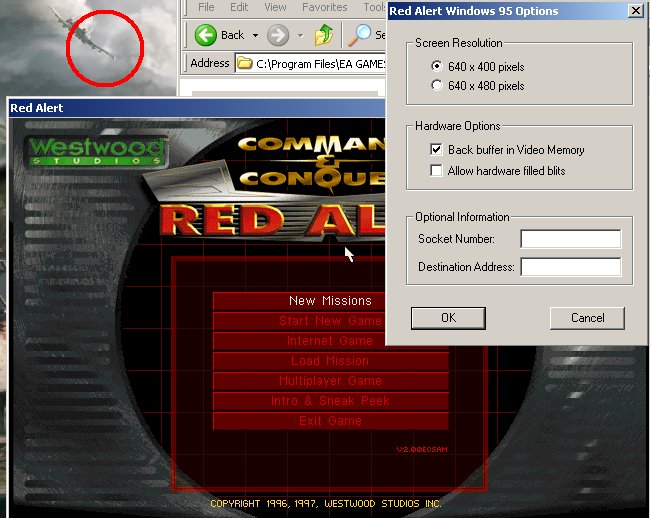
Task: Confirm options with the OK button
Action: click(x=448, y=318)
